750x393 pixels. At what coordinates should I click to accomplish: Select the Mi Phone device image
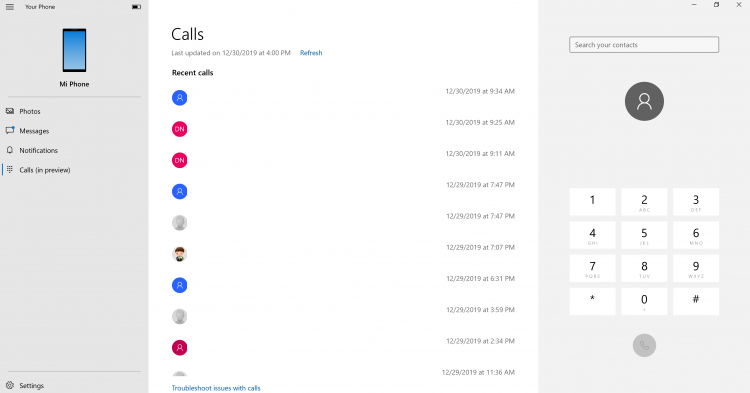pyautogui.click(x=74, y=50)
